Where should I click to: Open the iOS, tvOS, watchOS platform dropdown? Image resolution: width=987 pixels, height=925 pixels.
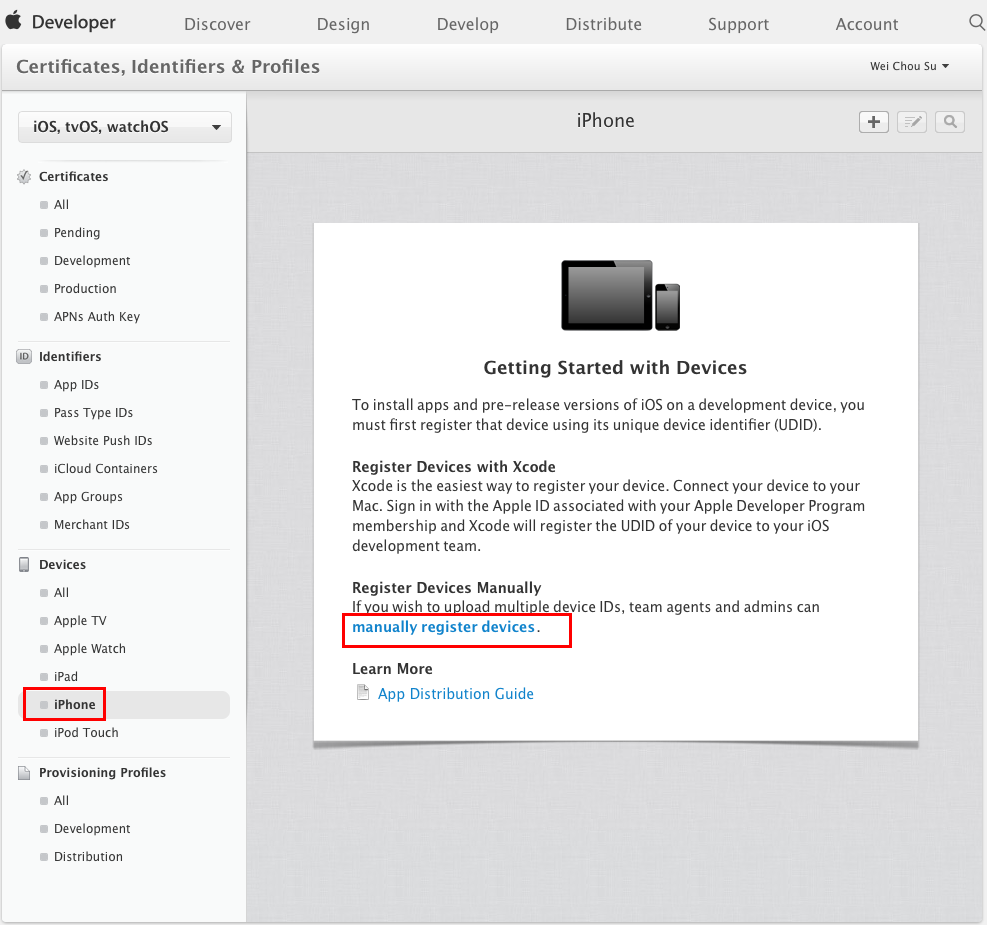(x=125, y=127)
